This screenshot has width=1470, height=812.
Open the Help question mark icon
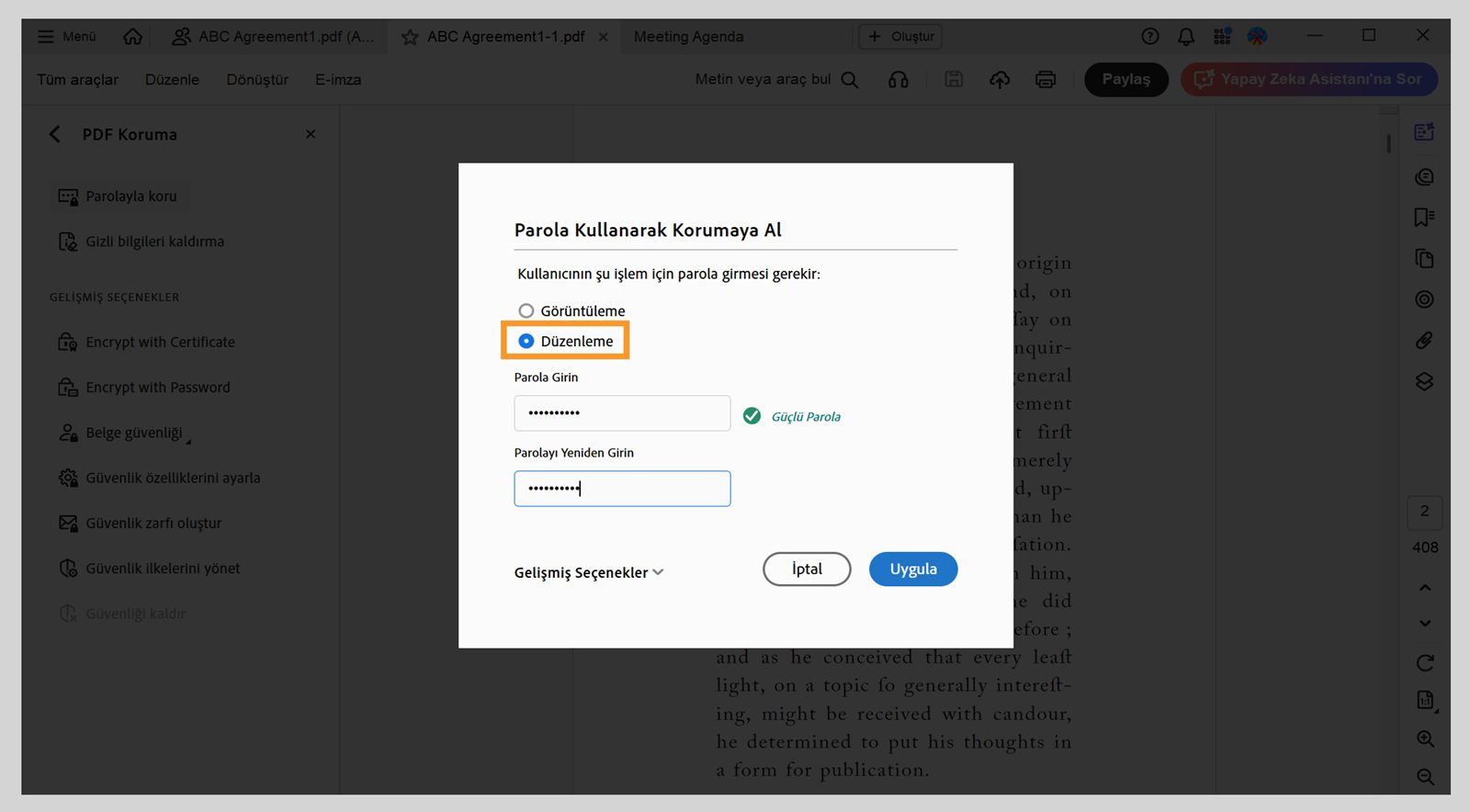tap(1150, 37)
